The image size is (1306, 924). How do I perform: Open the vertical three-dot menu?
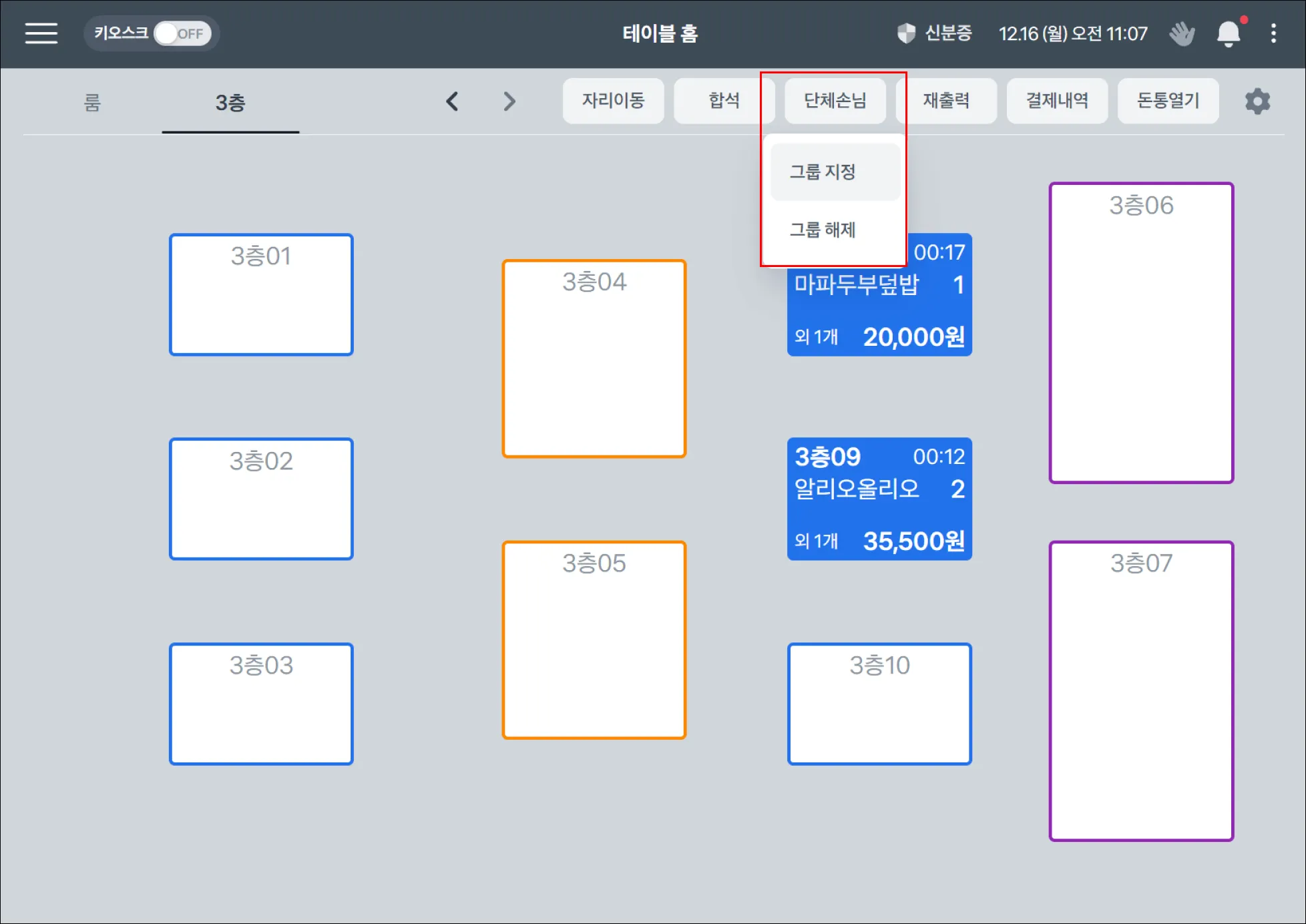point(1273,33)
